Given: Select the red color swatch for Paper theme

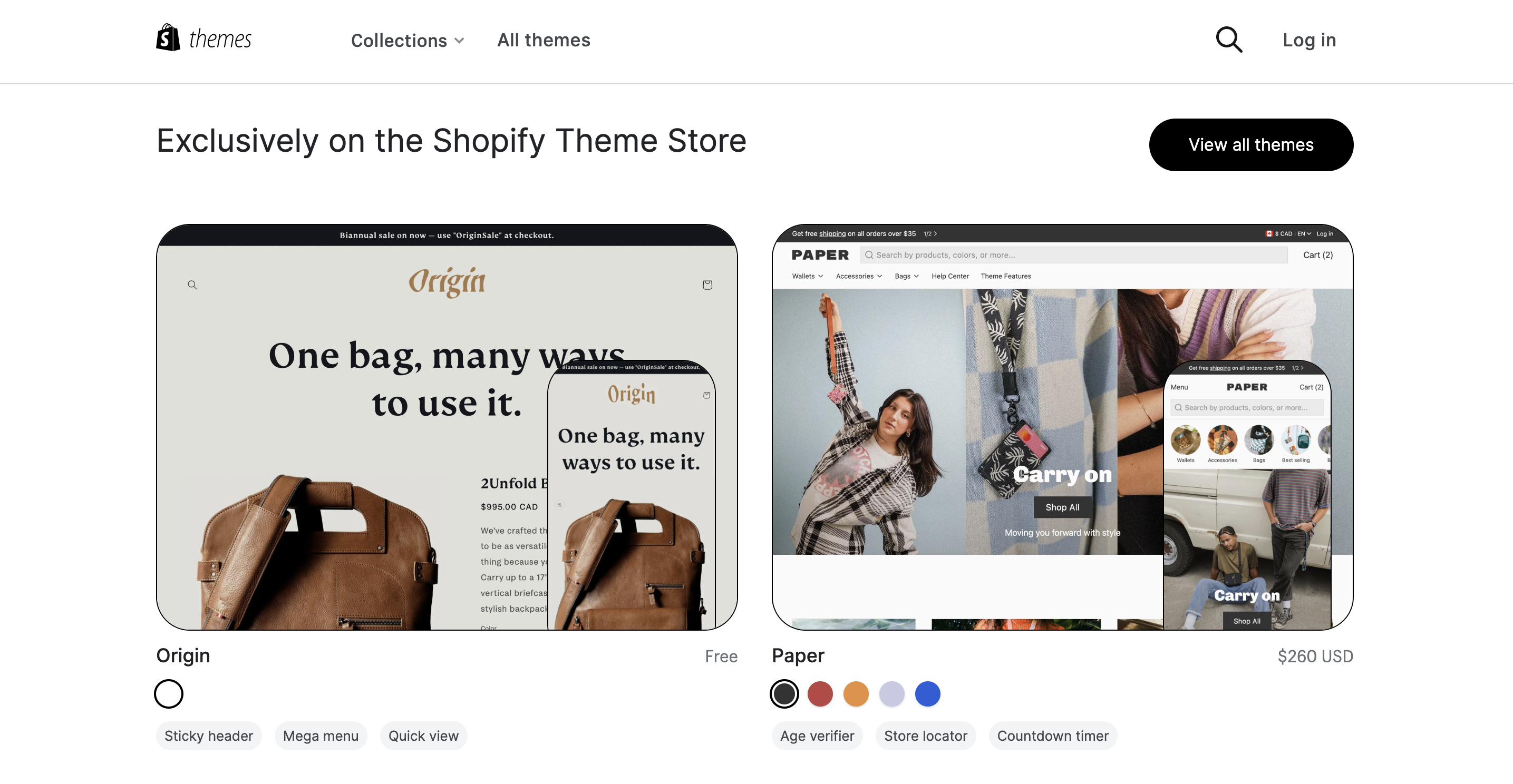Looking at the screenshot, I should pos(820,693).
